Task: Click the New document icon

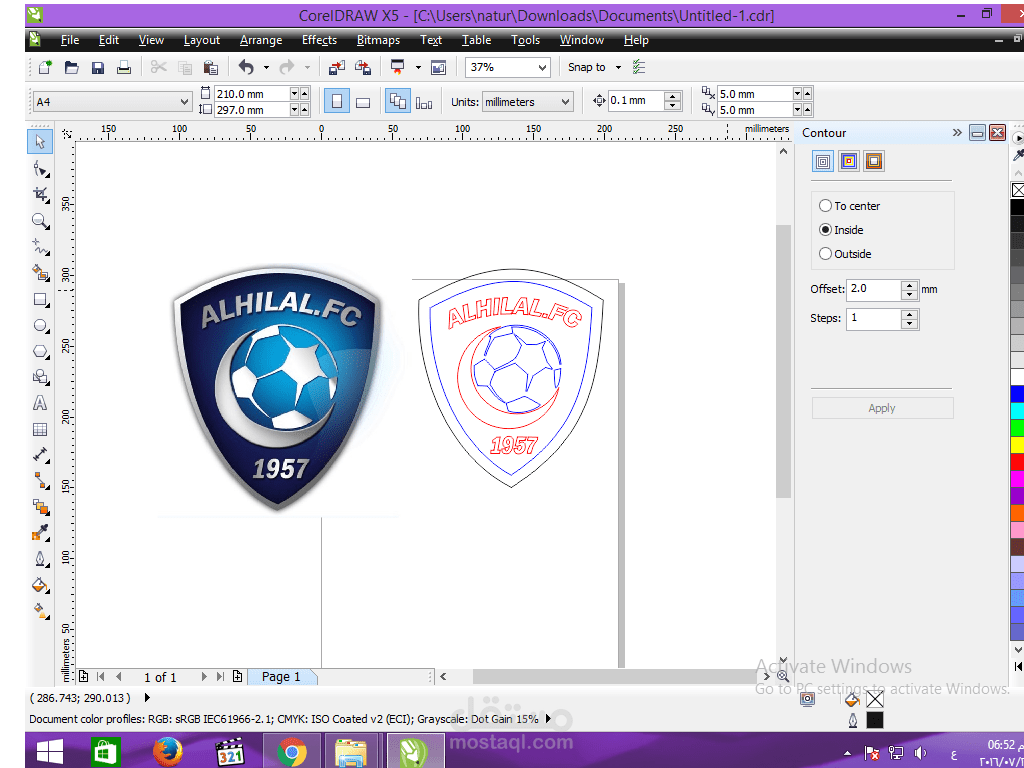Action: coord(44,67)
